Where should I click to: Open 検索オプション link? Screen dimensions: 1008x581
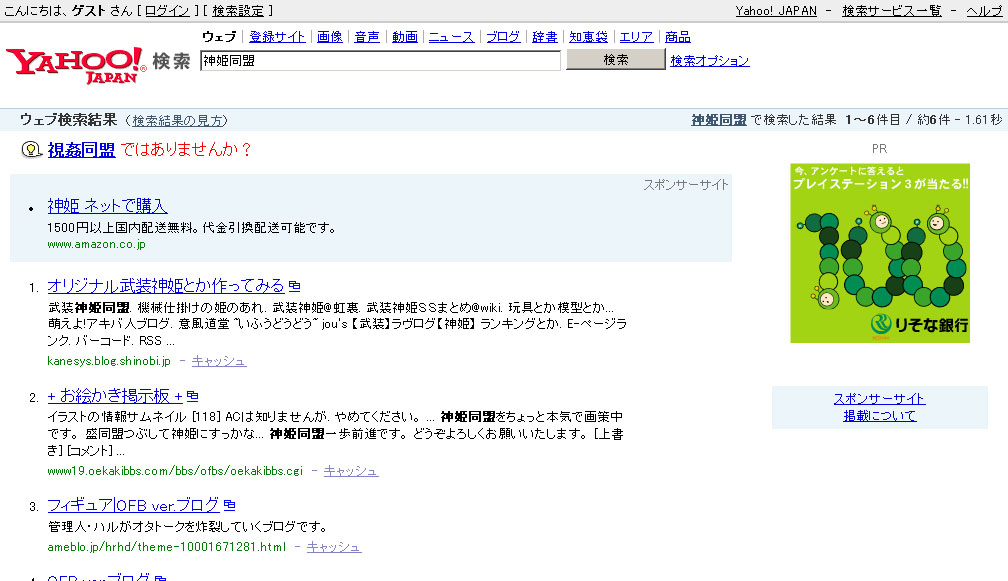click(710, 60)
